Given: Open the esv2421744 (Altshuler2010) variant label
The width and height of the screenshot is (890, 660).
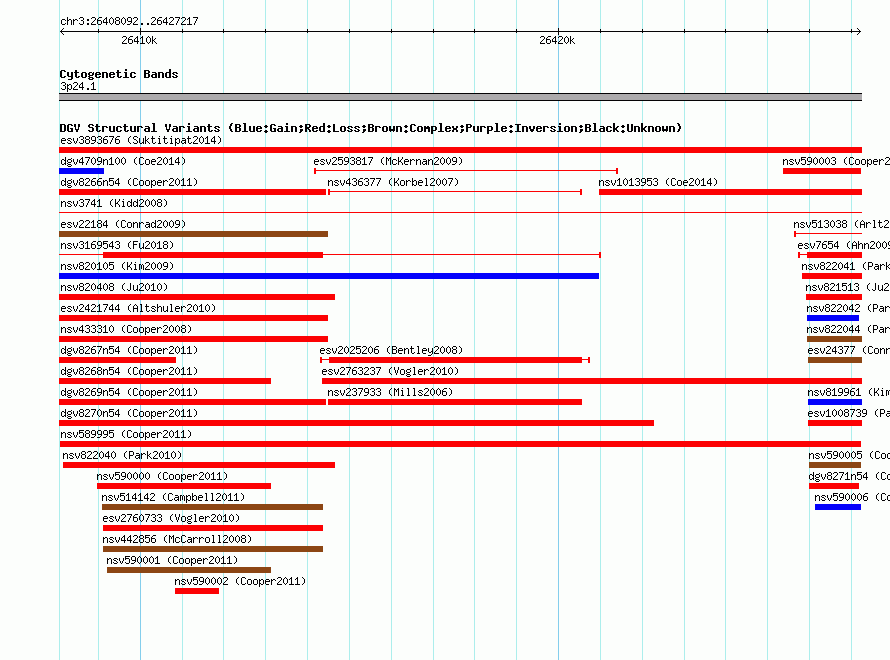Looking at the screenshot, I should tap(138, 308).
